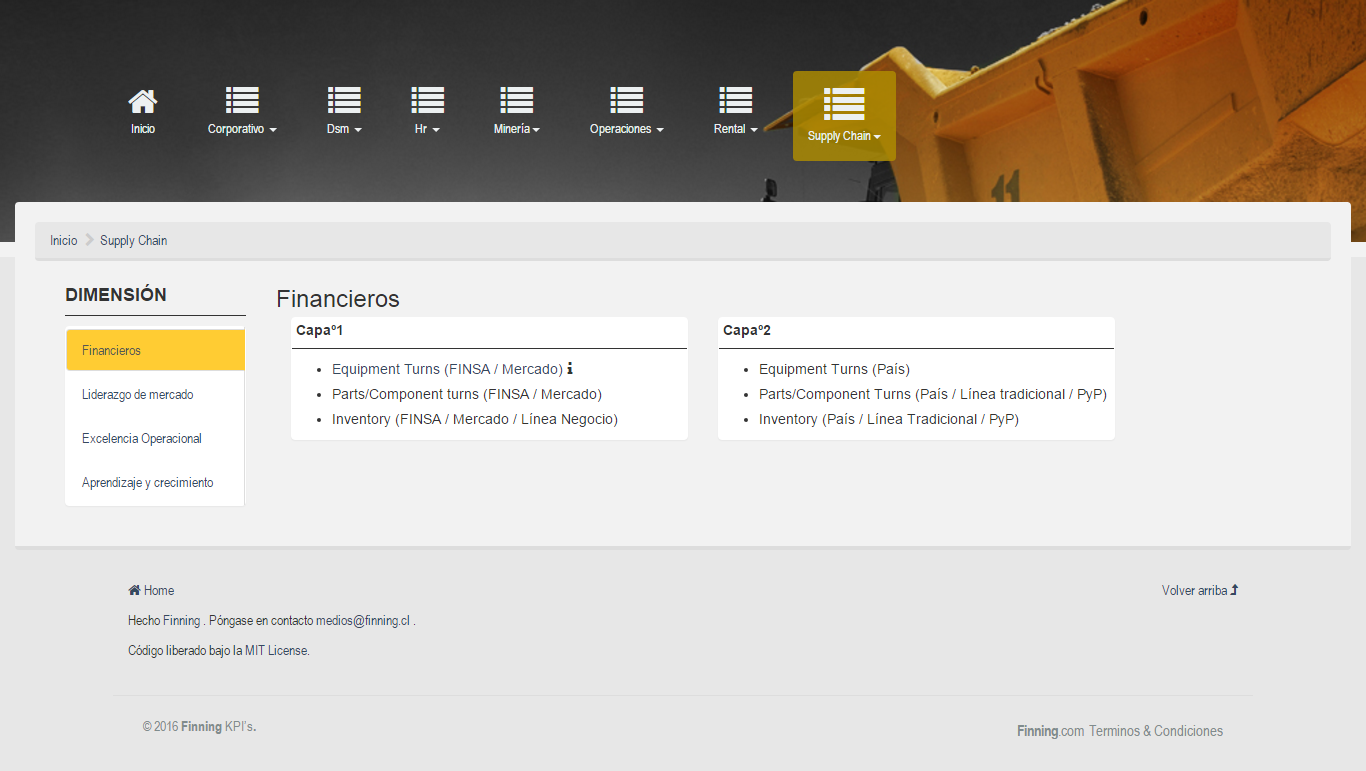Select Excelencia Operacional dimension

coord(142,439)
